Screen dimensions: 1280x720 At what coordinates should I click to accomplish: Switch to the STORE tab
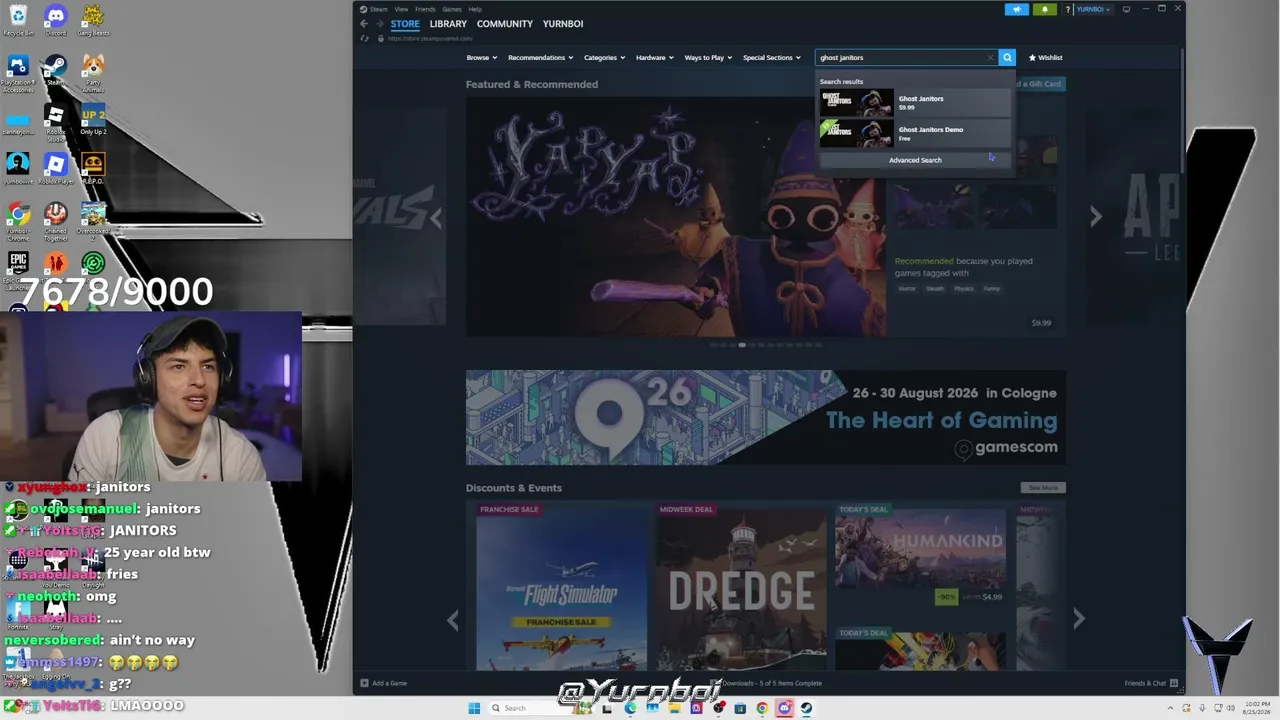(405, 24)
